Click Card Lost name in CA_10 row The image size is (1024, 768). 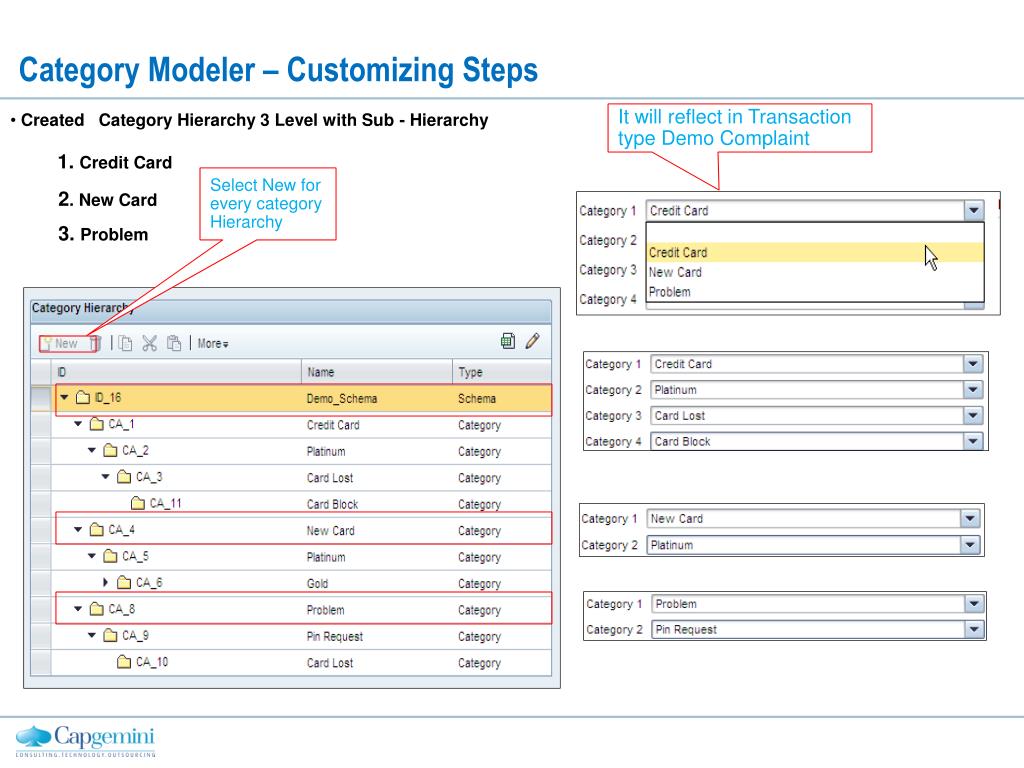pyautogui.click(x=330, y=663)
